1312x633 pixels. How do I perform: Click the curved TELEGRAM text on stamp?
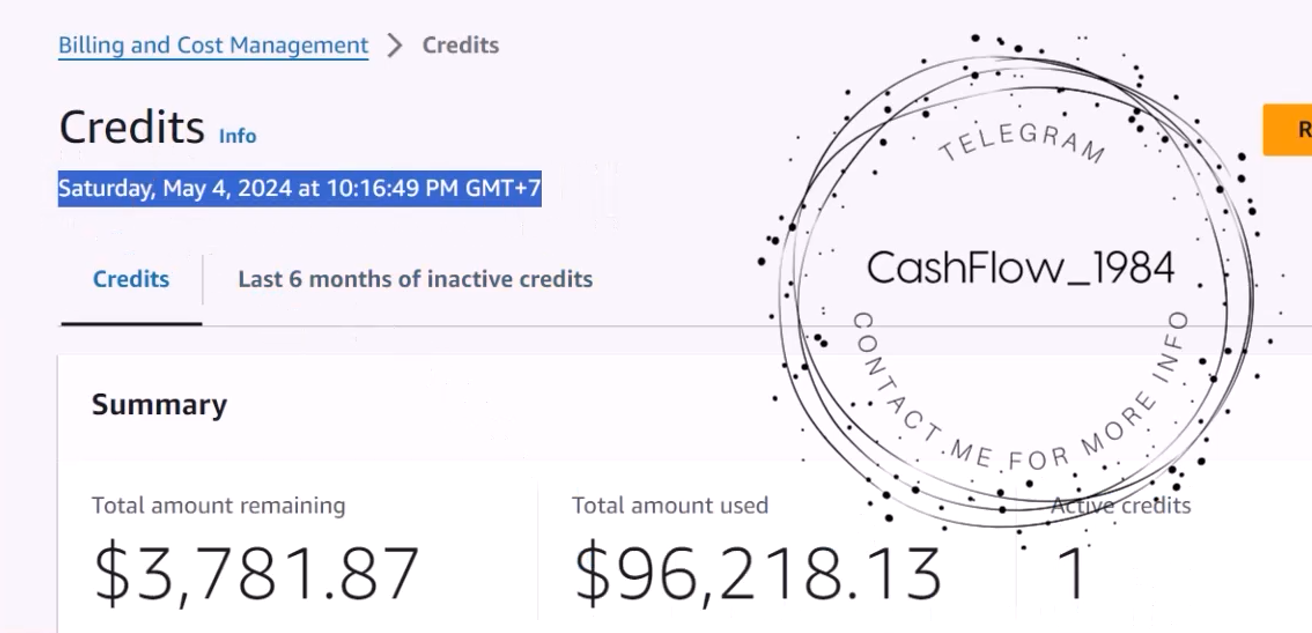tap(1023, 138)
